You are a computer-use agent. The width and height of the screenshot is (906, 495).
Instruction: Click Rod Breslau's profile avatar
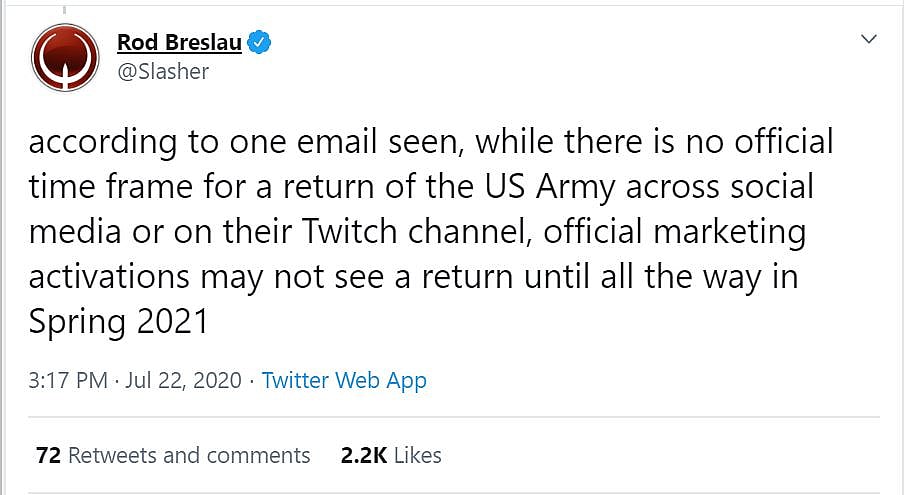[x=65, y=57]
